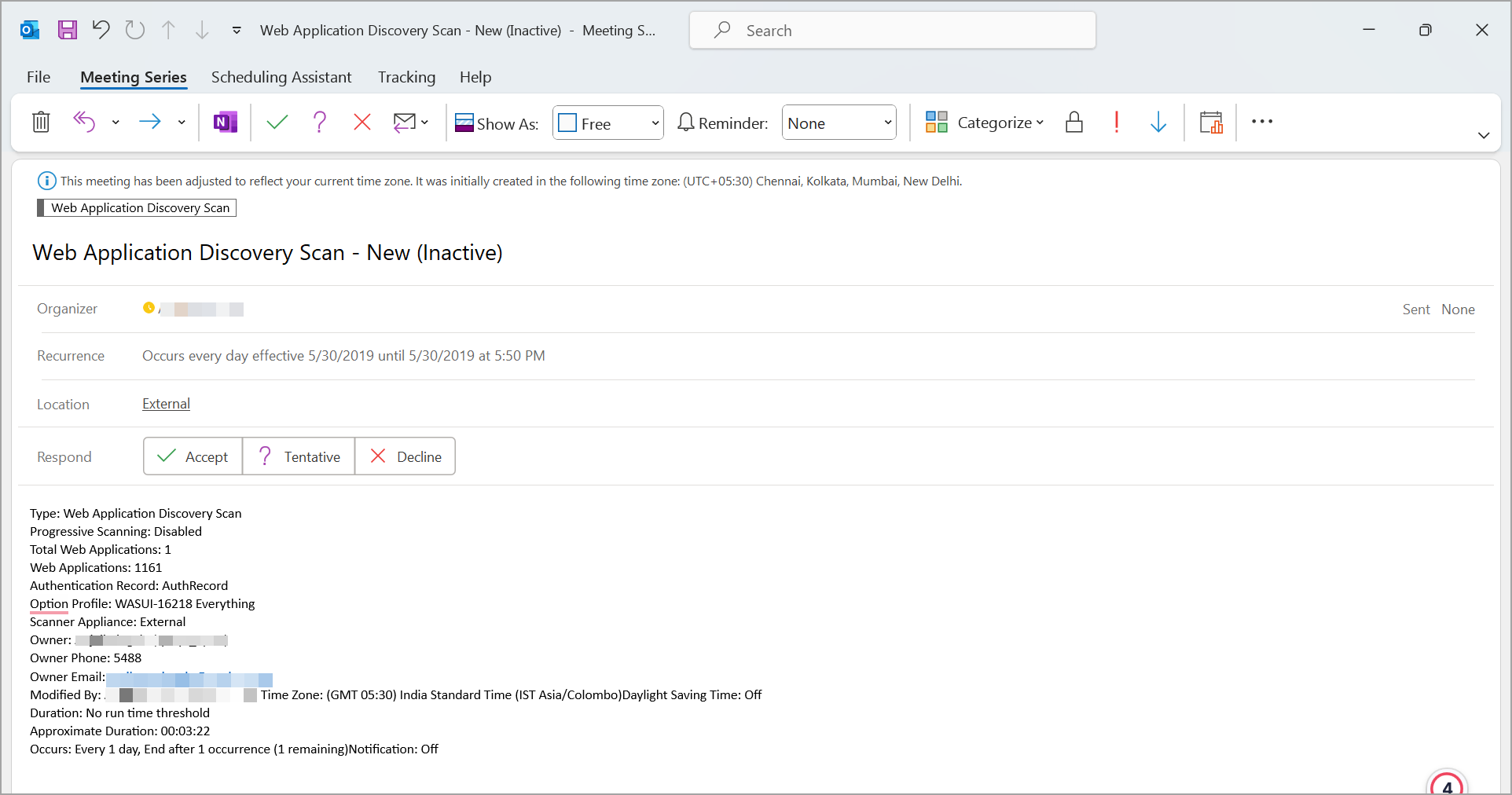The height and width of the screenshot is (795, 1512).
Task: Open the External location link
Action: coord(165,403)
